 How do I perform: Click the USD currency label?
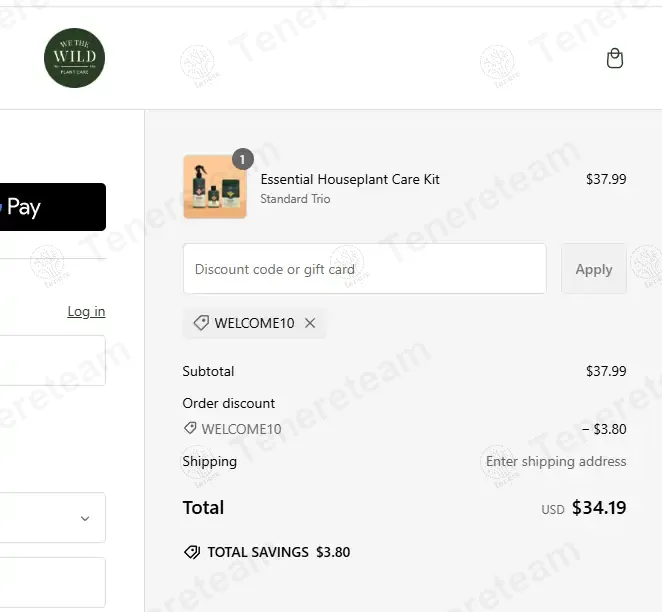pyautogui.click(x=553, y=510)
